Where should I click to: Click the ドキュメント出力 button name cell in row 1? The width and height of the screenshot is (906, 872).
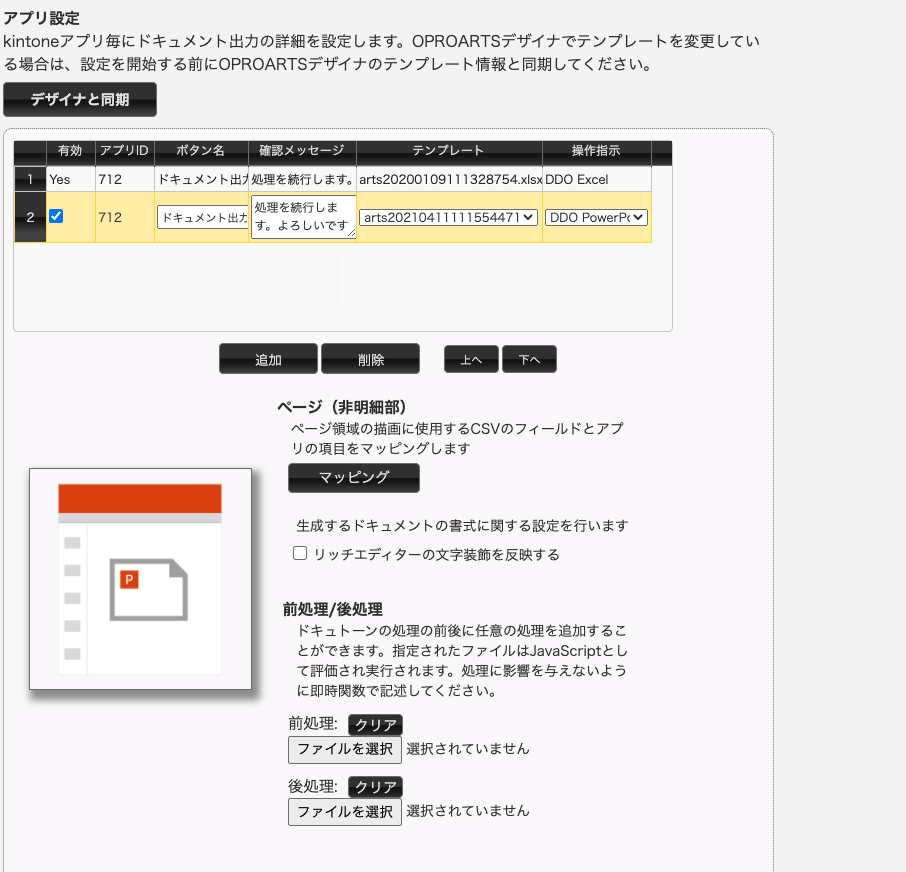click(202, 179)
